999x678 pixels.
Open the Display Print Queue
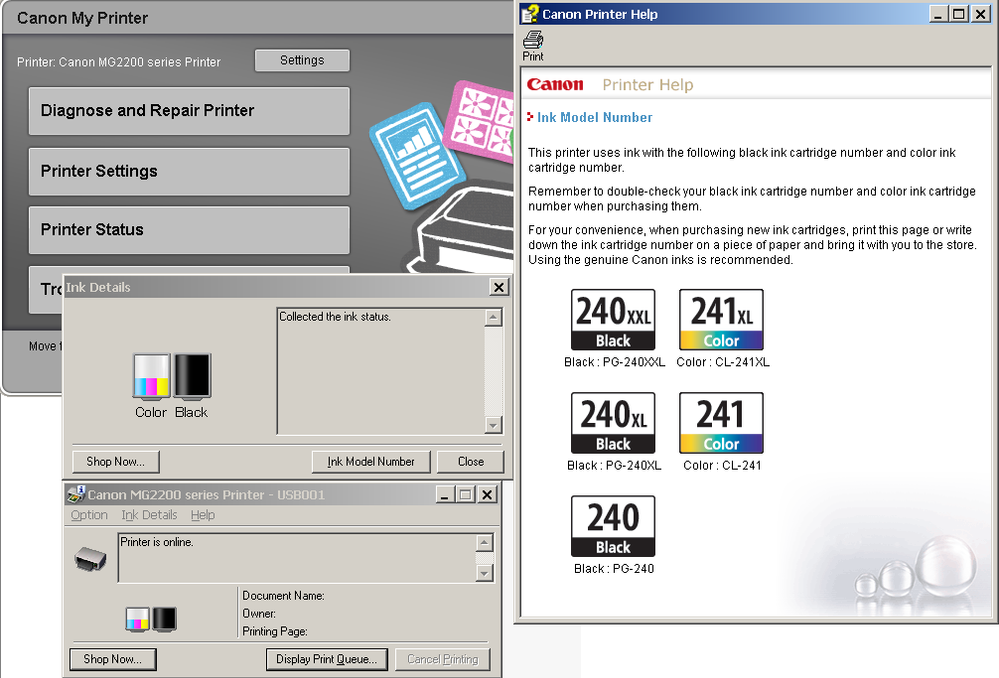(326, 659)
